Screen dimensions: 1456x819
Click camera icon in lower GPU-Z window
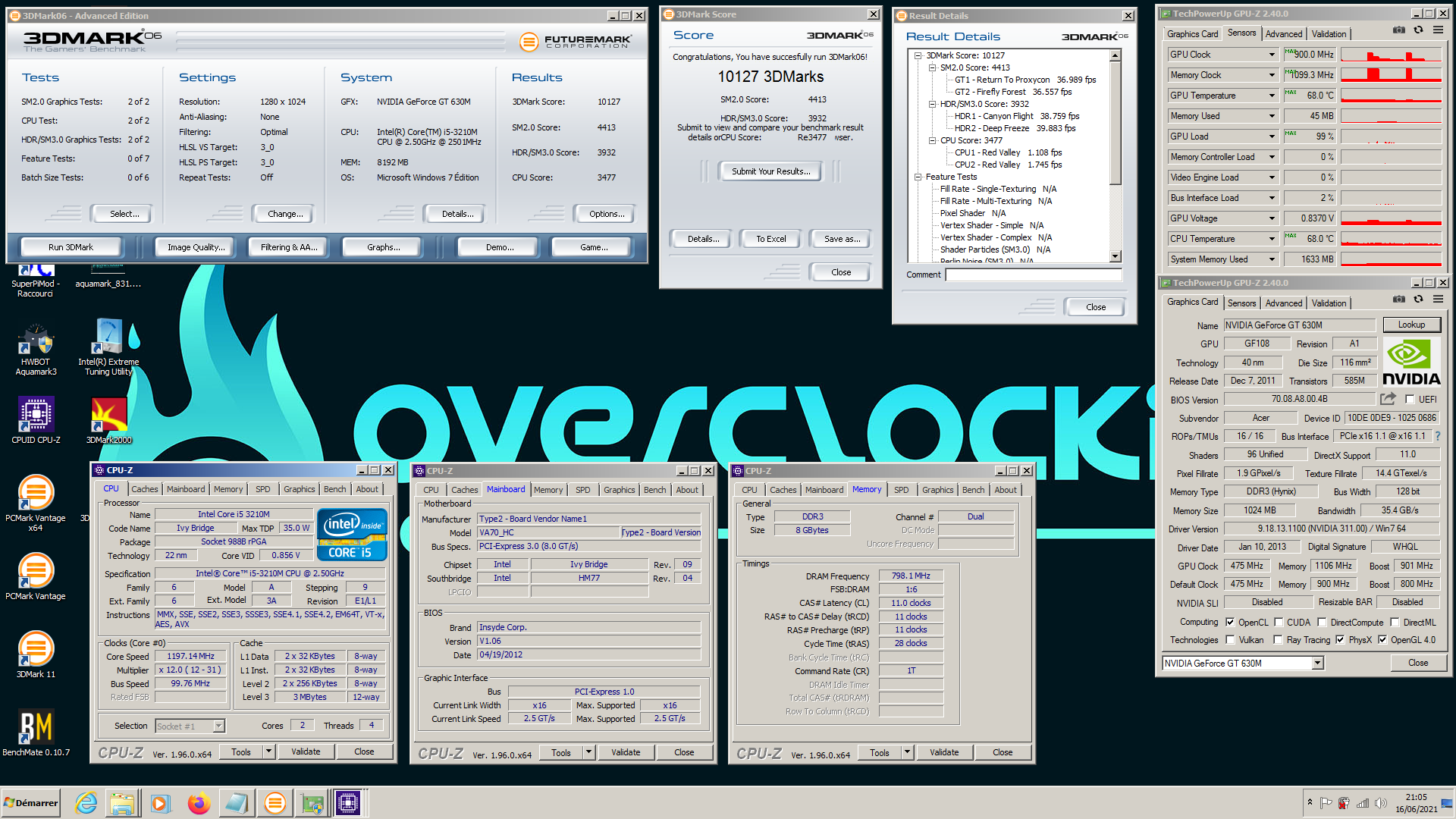[x=1398, y=300]
